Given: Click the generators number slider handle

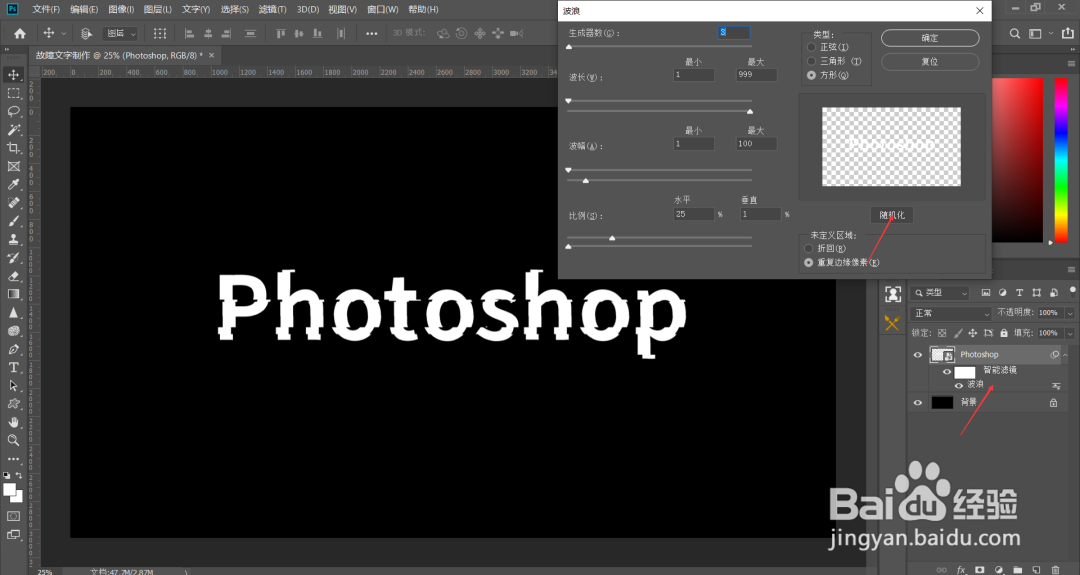Looking at the screenshot, I should click(569, 47).
